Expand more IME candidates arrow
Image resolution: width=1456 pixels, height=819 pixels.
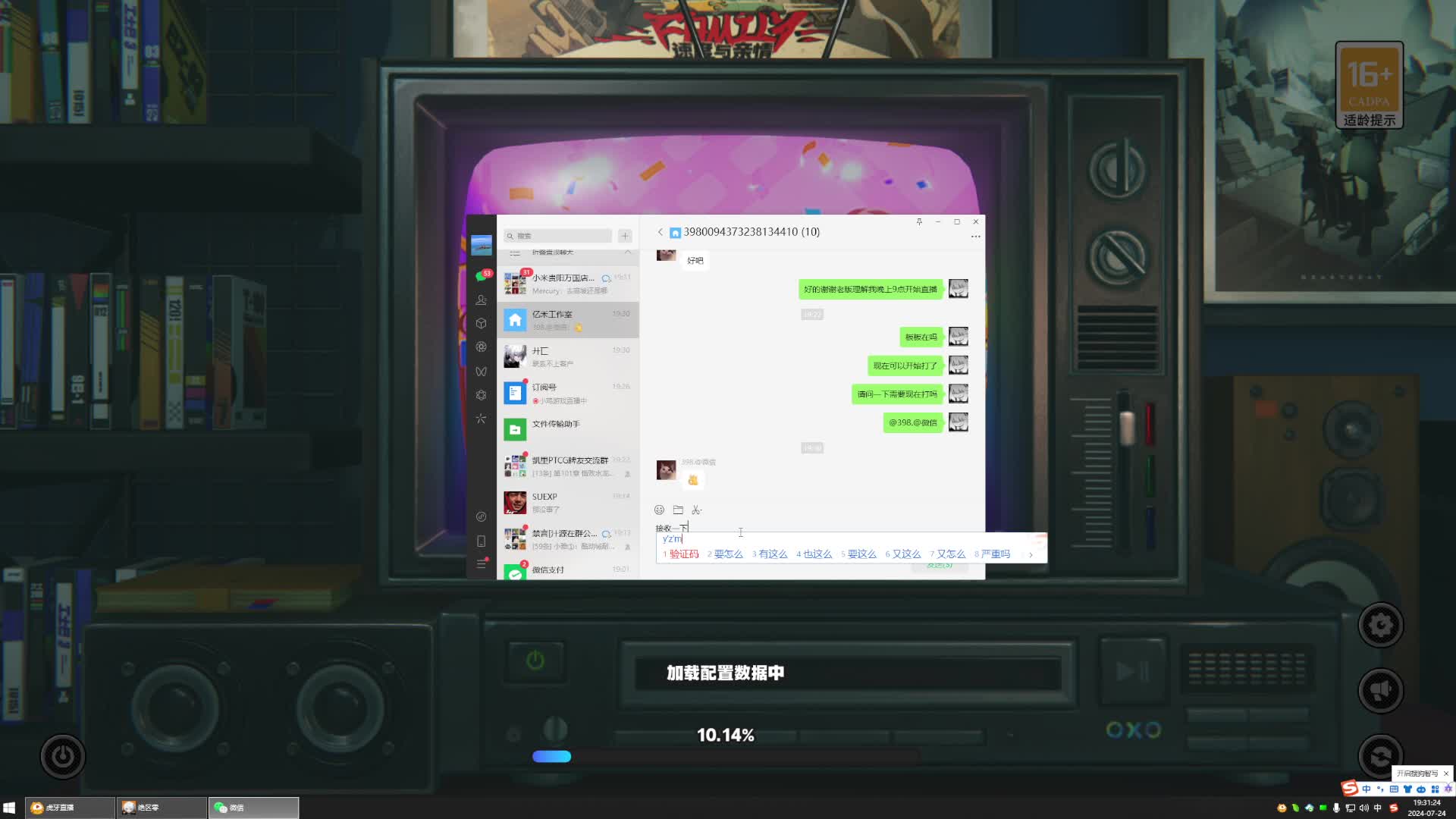(1031, 555)
